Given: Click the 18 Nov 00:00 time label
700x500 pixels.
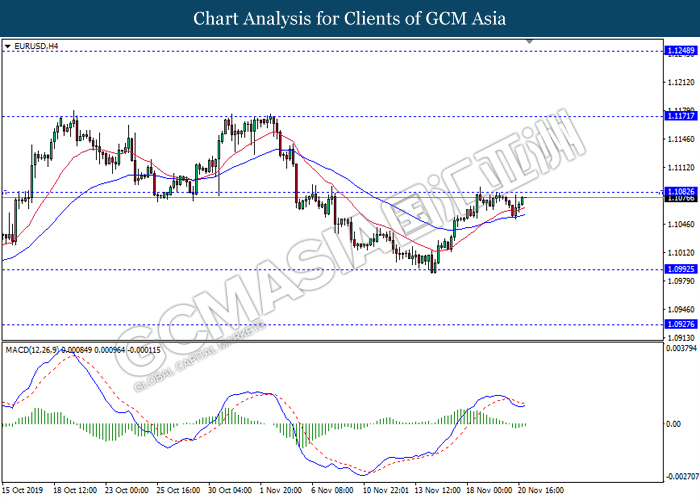Looking at the screenshot, I should [x=489, y=490].
